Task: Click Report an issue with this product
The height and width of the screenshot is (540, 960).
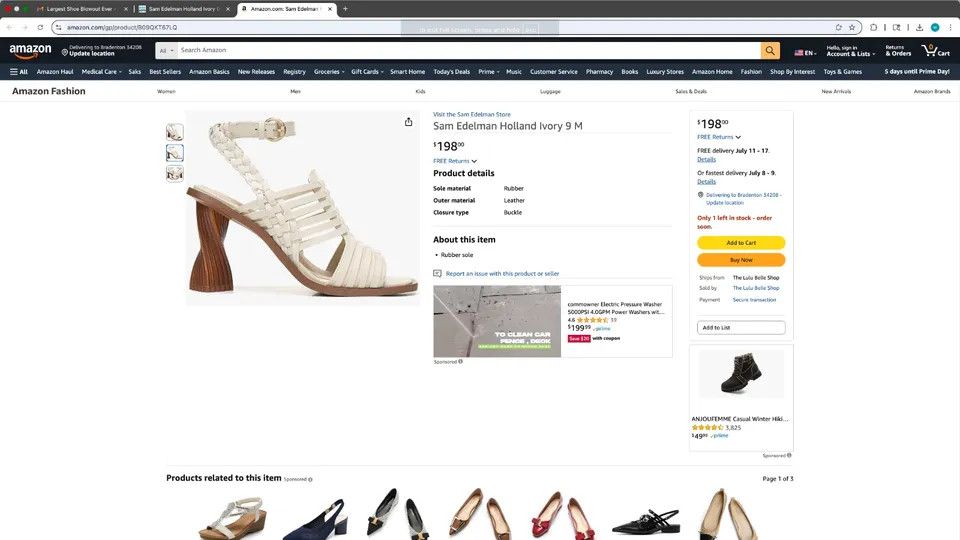Action: [502, 274]
